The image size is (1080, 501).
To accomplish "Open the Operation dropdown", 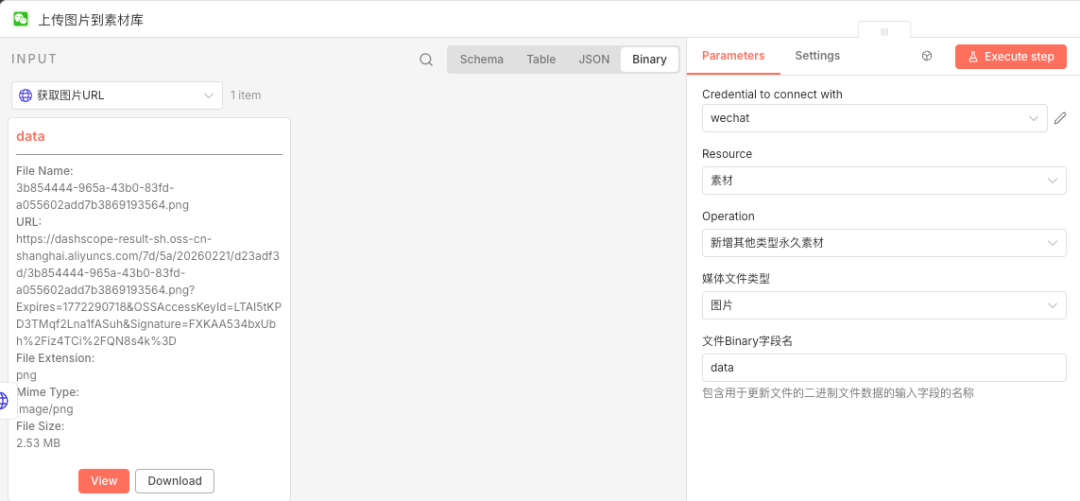I will coord(884,243).
